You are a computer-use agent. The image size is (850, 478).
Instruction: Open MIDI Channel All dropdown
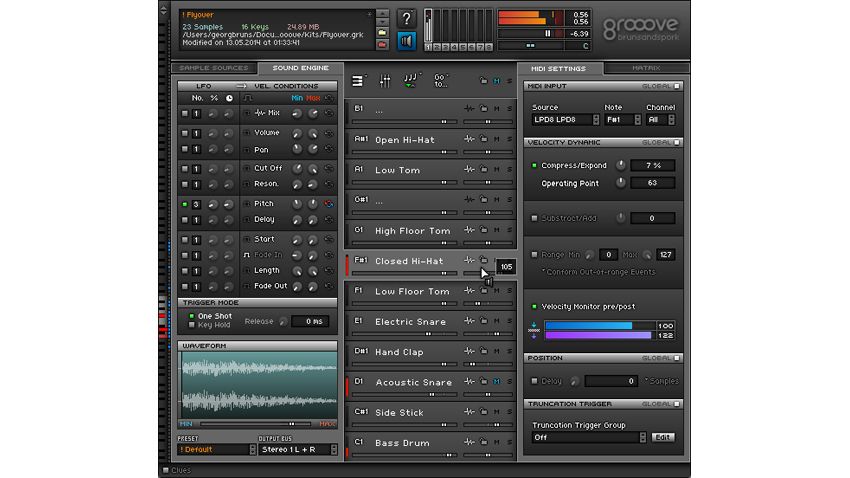tap(660, 119)
